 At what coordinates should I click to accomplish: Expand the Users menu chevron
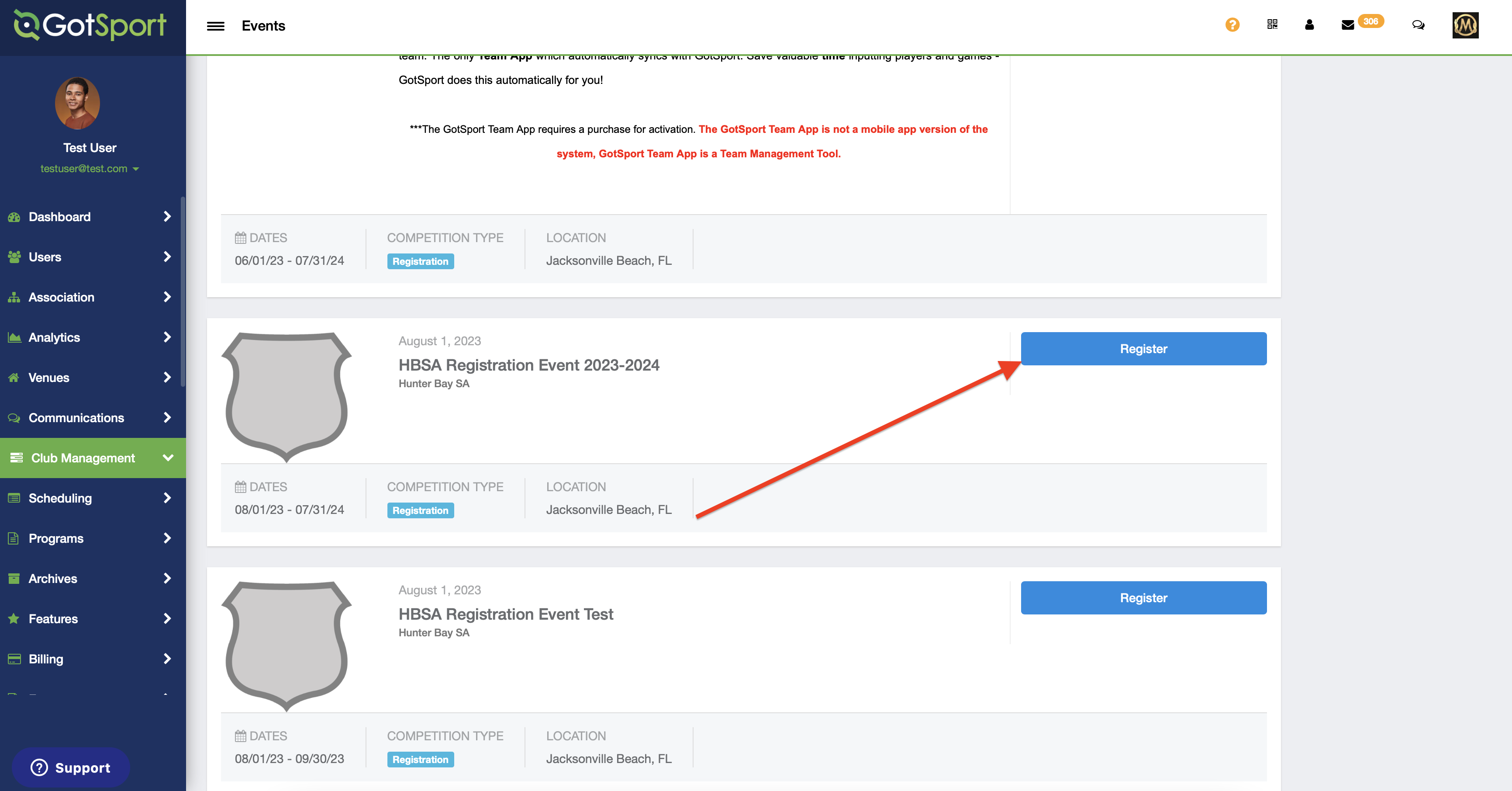pos(167,257)
